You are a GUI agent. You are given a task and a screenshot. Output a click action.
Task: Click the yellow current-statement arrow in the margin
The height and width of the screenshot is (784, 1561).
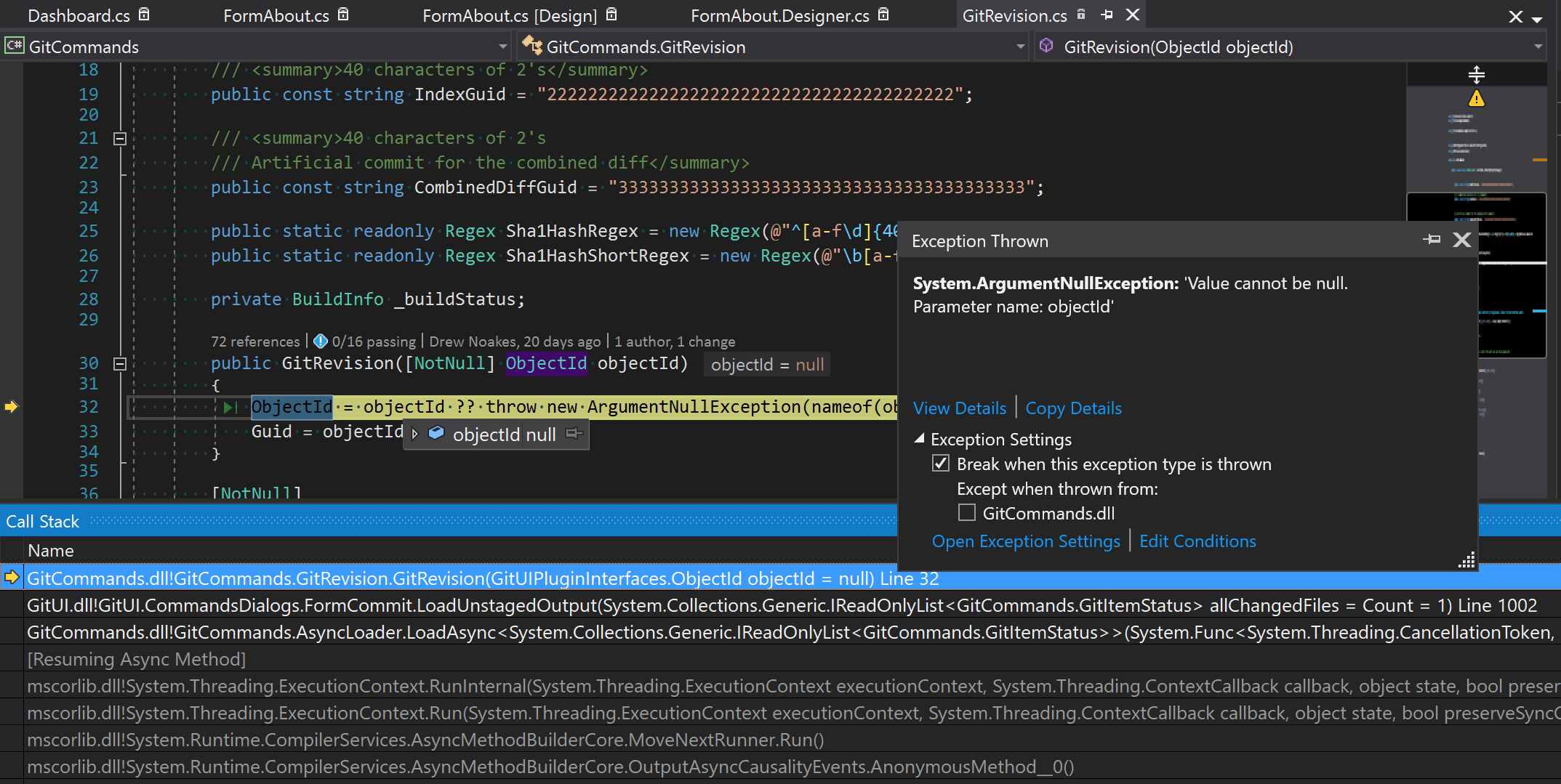(x=11, y=408)
